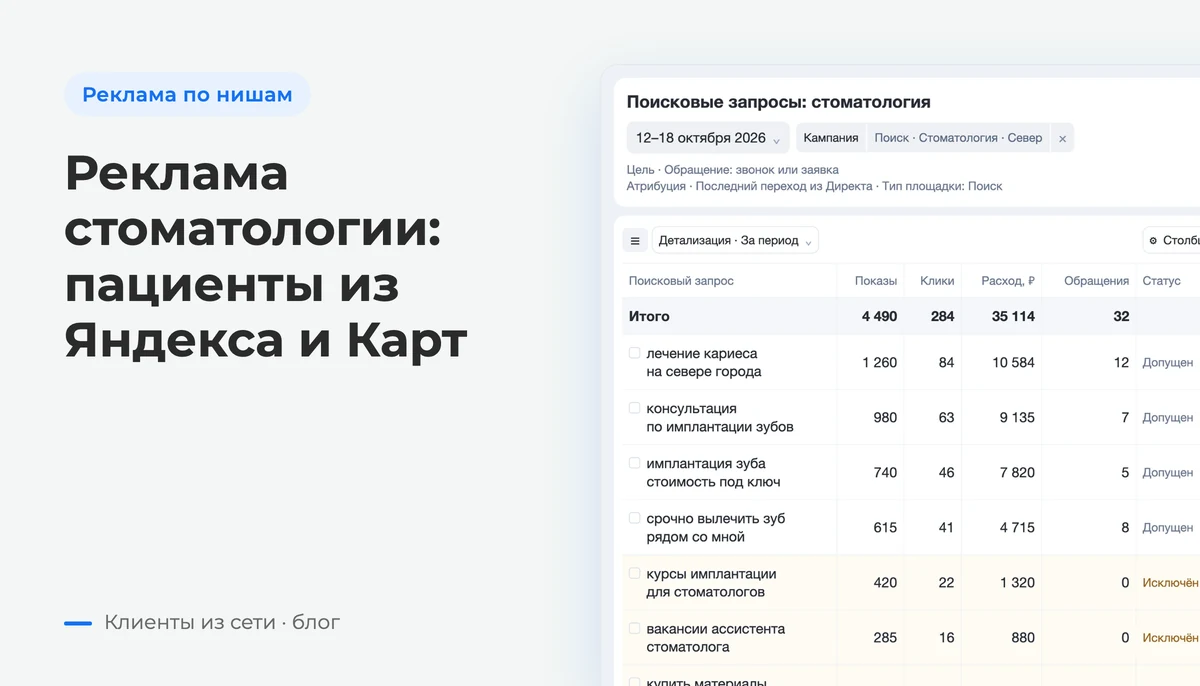Click total impressions value 4 490
Image resolution: width=1200 pixels, height=686 pixels.
(879, 316)
